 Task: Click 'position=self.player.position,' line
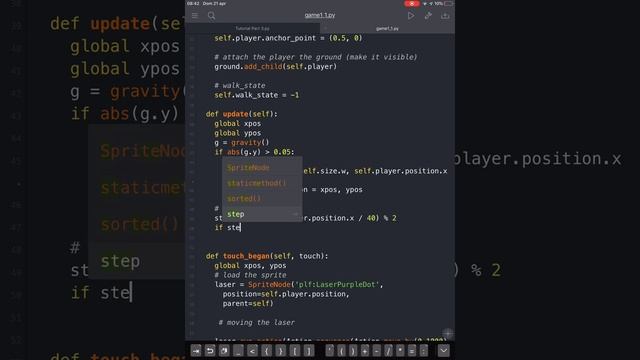(x=286, y=294)
